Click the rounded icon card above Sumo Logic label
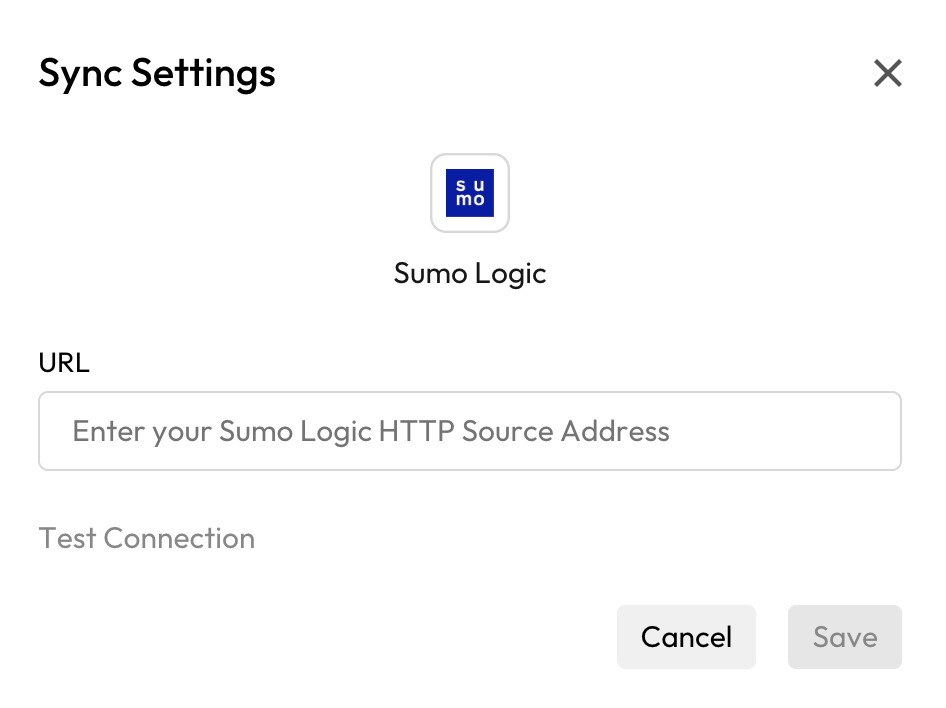 point(470,193)
